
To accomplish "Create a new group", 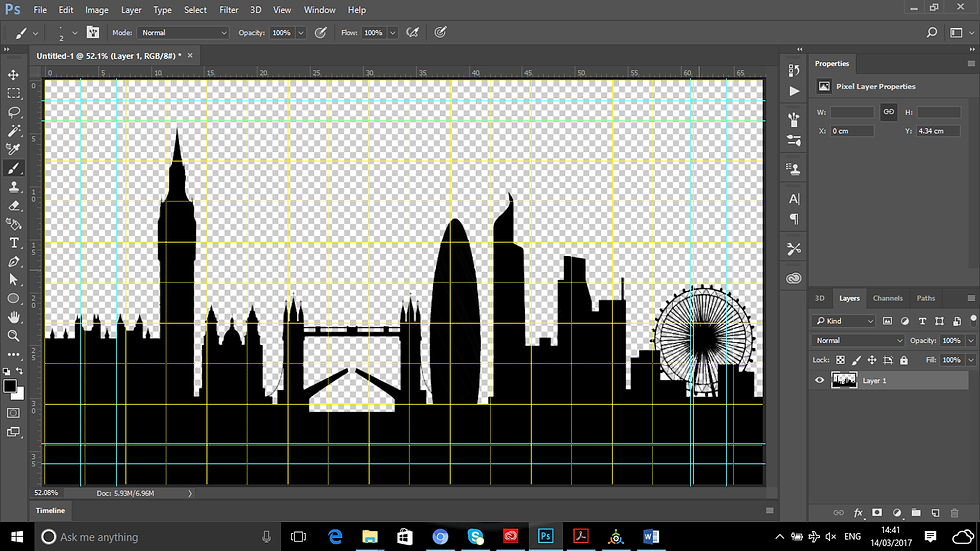I will pos(916,513).
